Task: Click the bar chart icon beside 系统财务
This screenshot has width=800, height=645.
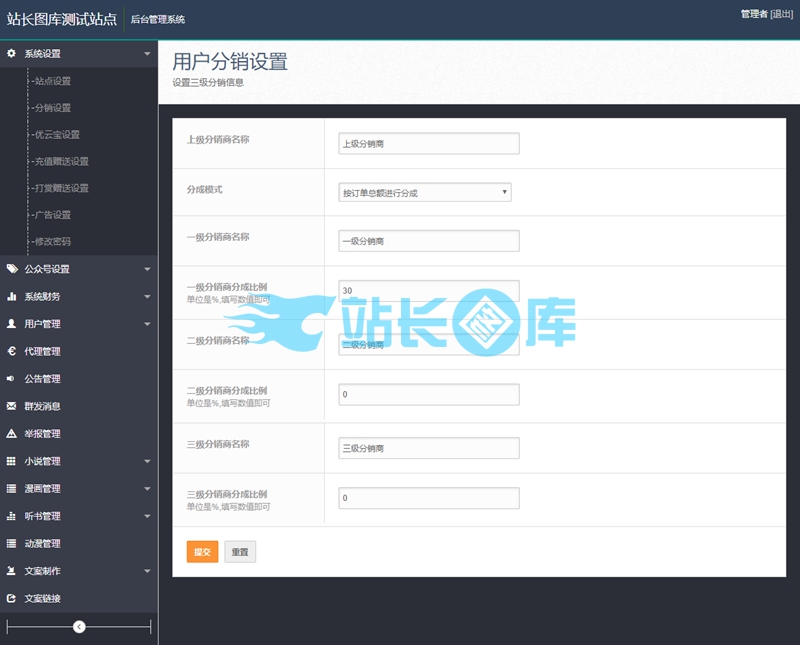Action: pyautogui.click(x=11, y=297)
